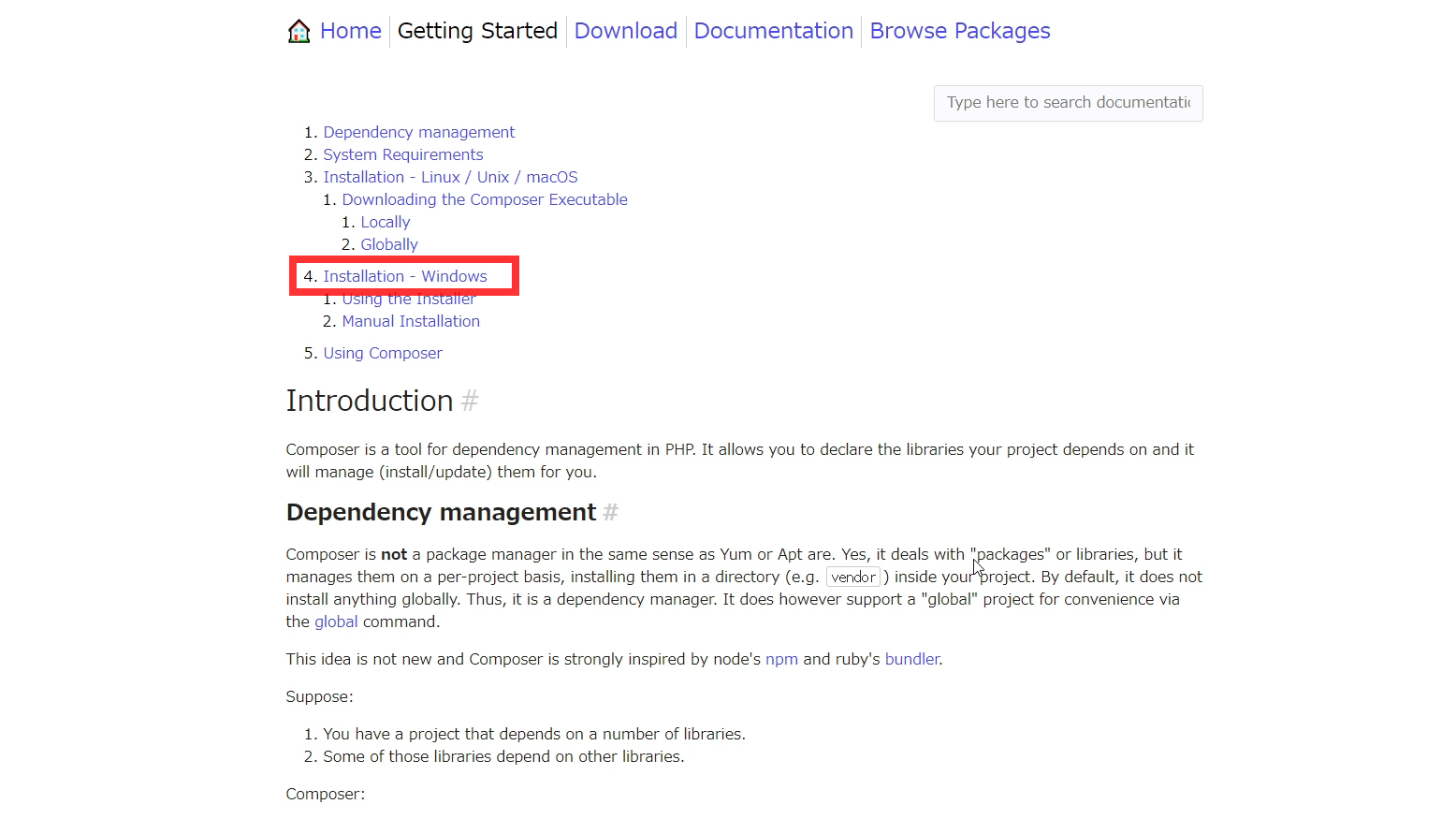Click the anchor hash beside Introduction heading
Viewport: 1456px width, 819px height.
click(470, 402)
